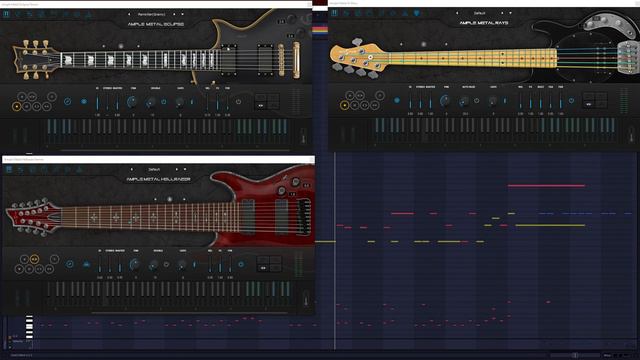Select the previous preset arrow in Eclipse
Screen dimensions: 640x360
(129, 14)
